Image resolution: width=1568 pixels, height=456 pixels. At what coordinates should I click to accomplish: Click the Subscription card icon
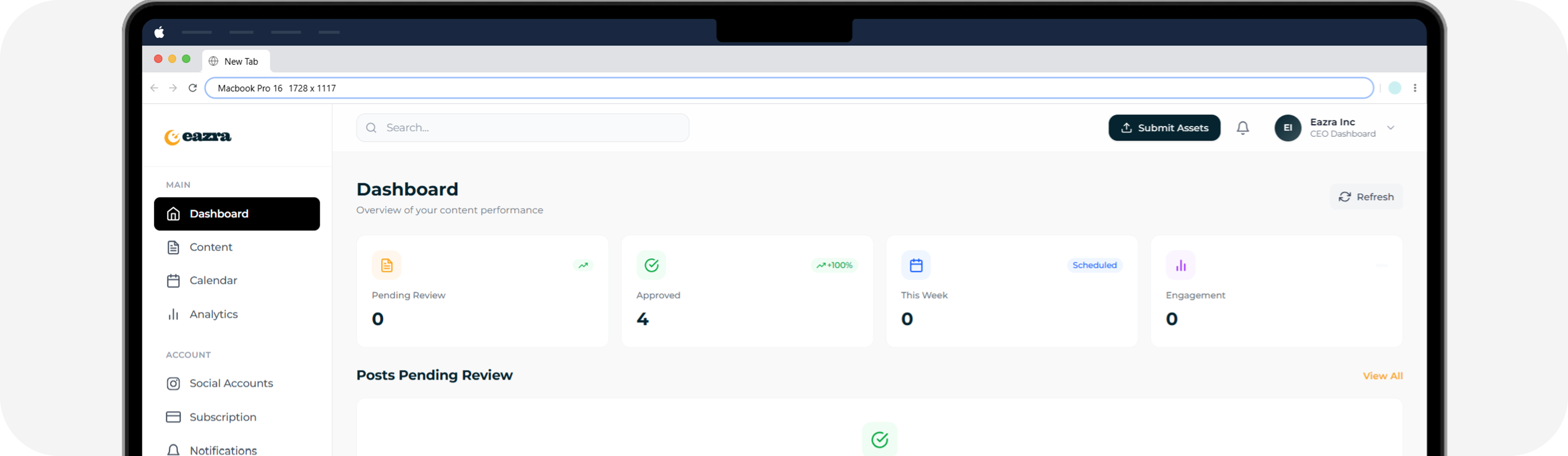174,417
